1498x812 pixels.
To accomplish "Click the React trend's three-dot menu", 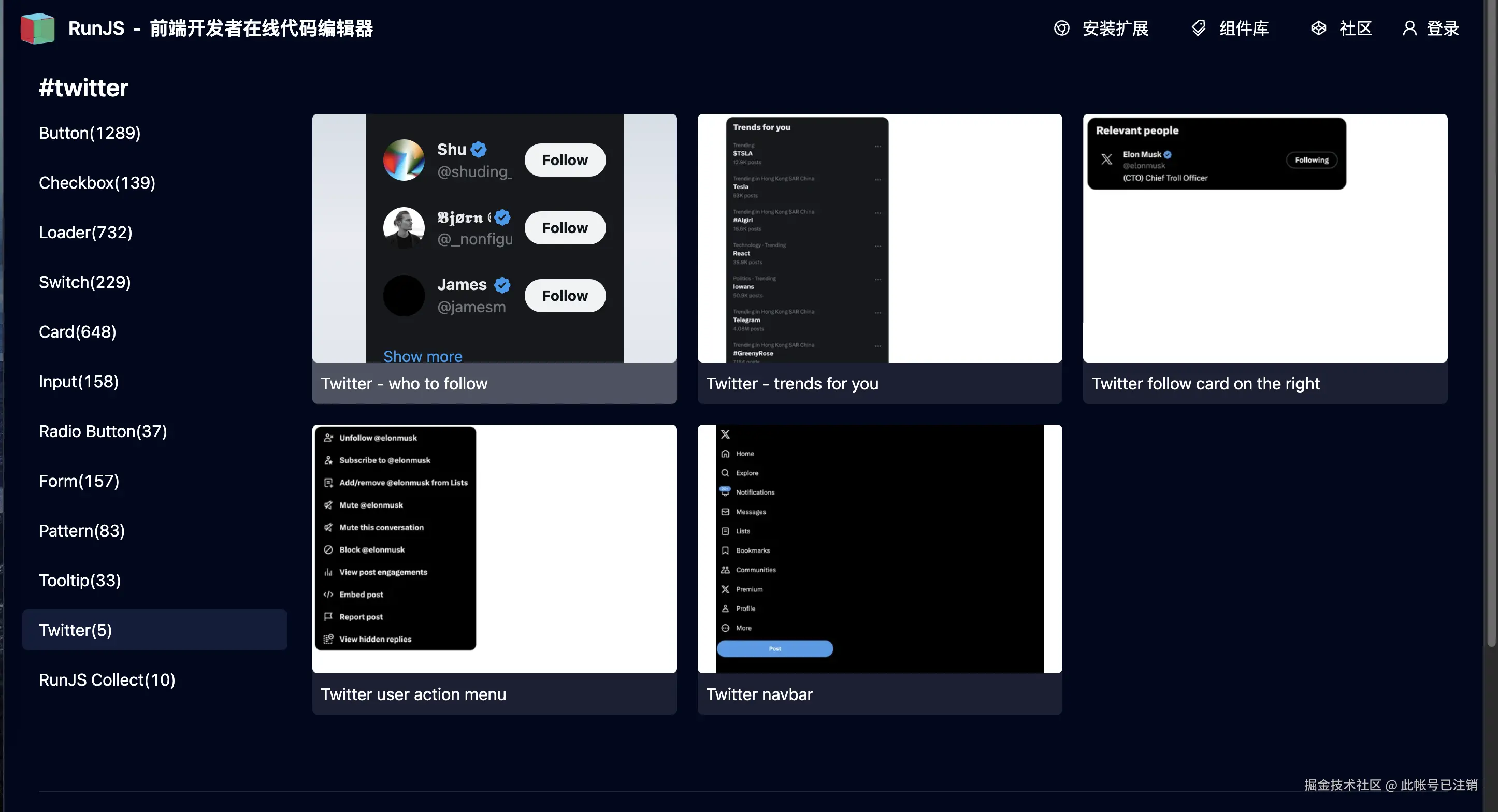I will tap(877, 247).
